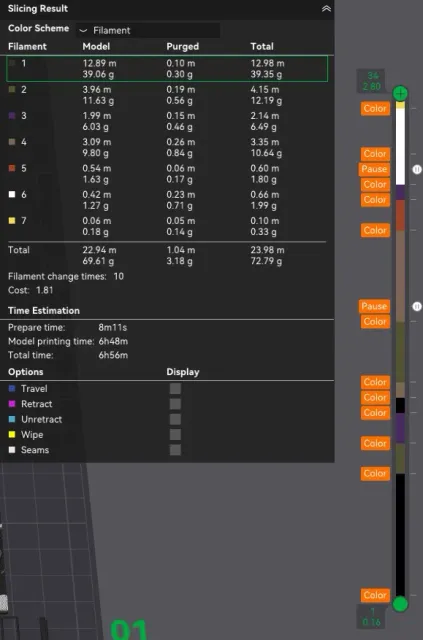This screenshot has height=640, width=423.
Task: Click the Slicing Result title
Action: point(38,9)
